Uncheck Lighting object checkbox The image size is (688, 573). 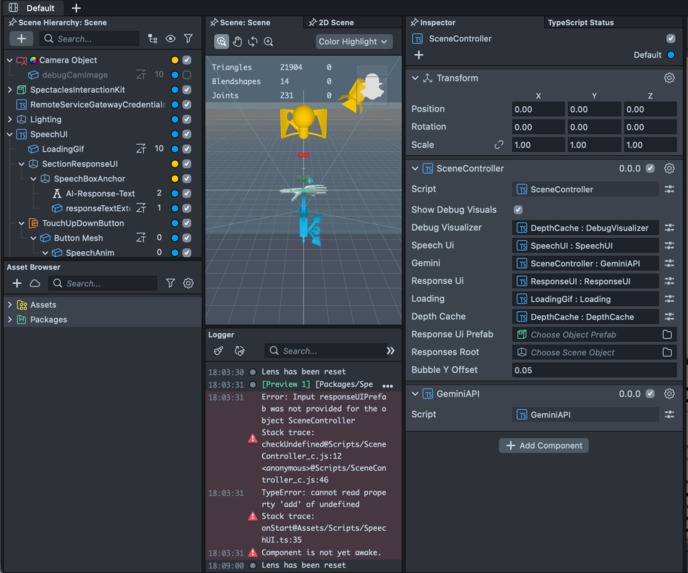(187, 119)
